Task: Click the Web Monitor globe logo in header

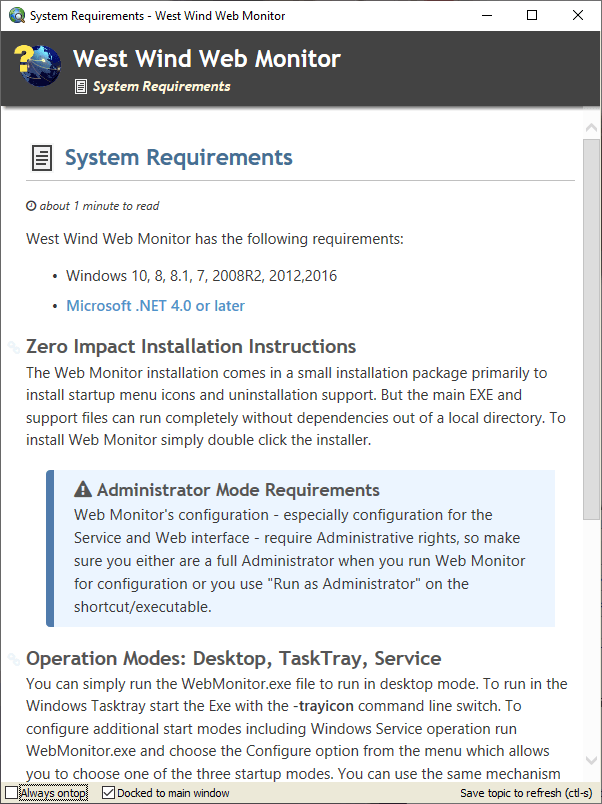Action: (x=37, y=65)
